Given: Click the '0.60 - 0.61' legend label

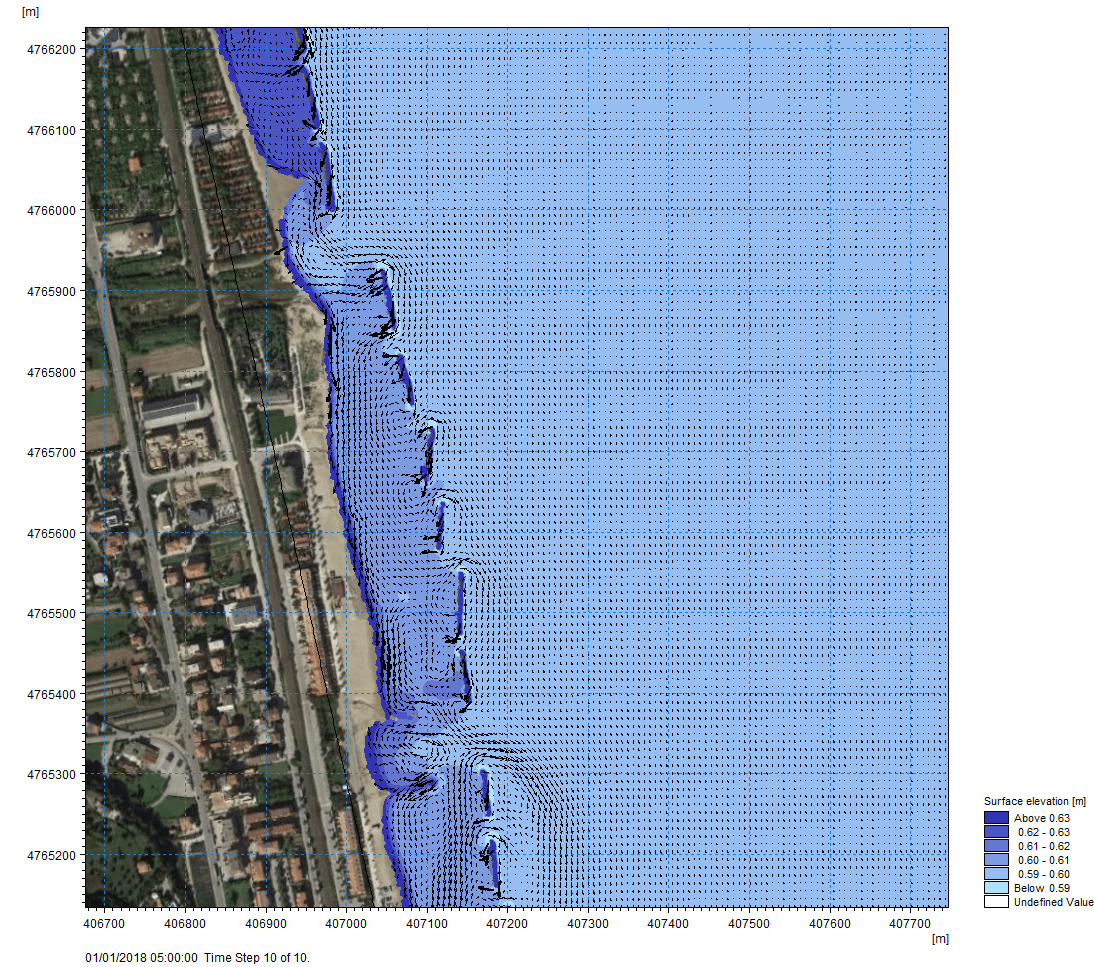Looking at the screenshot, I should (x=1044, y=860).
